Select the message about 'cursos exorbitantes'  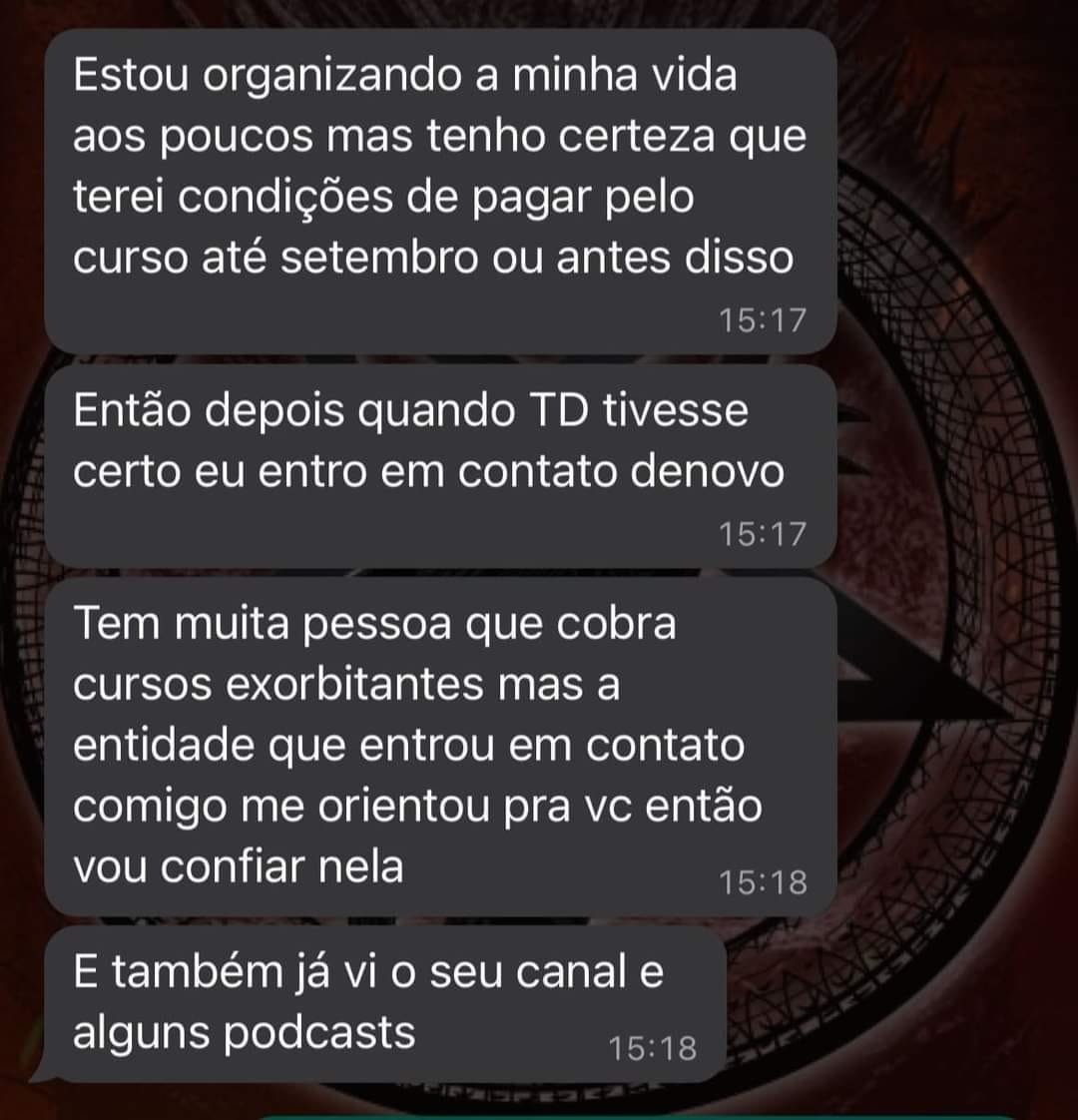click(440, 747)
